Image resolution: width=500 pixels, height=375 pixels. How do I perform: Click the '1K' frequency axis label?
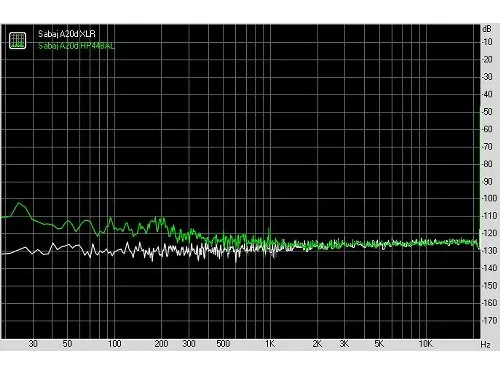pyautogui.click(x=270, y=344)
